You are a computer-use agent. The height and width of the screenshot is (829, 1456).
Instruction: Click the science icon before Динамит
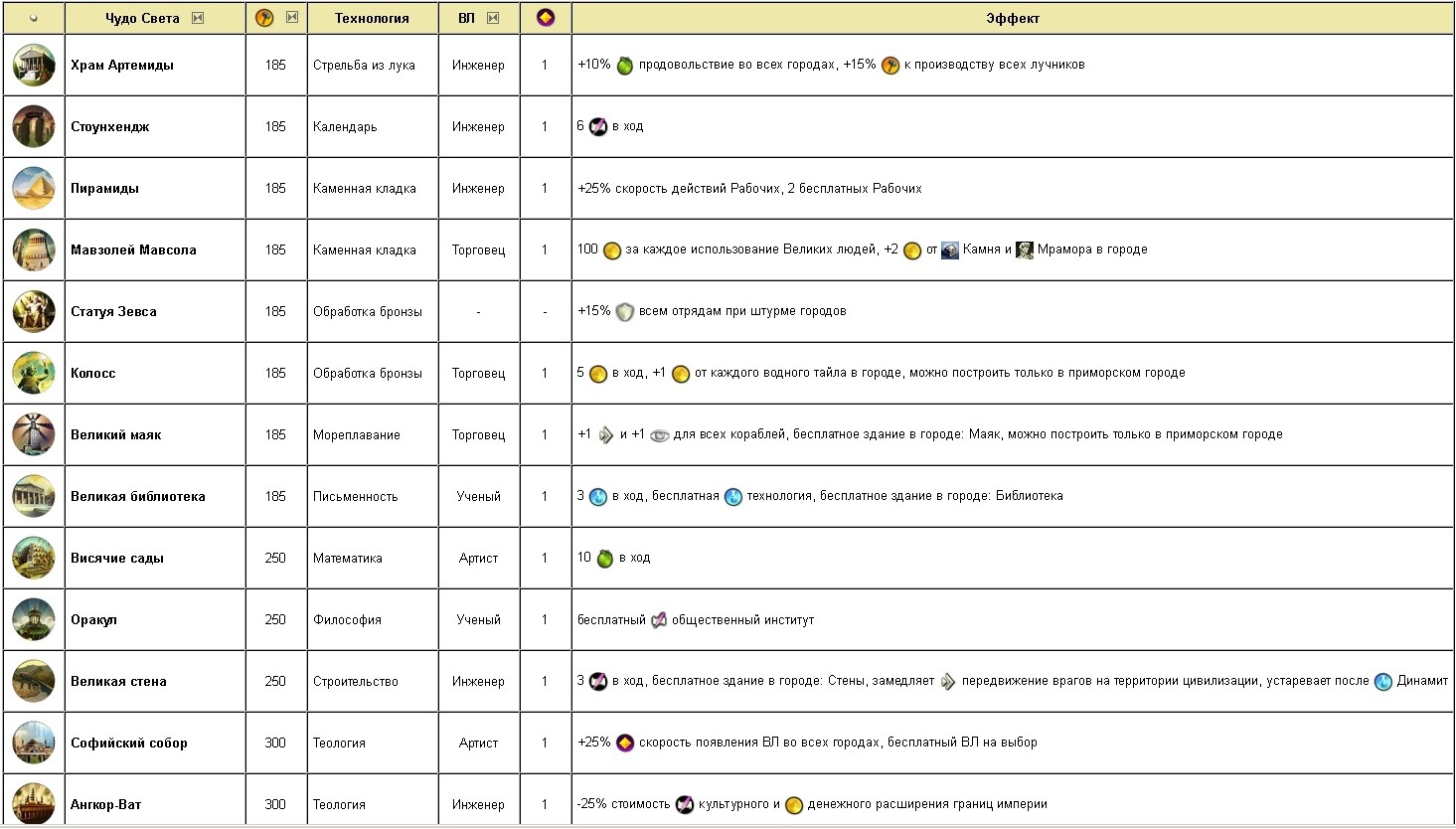click(x=1383, y=682)
